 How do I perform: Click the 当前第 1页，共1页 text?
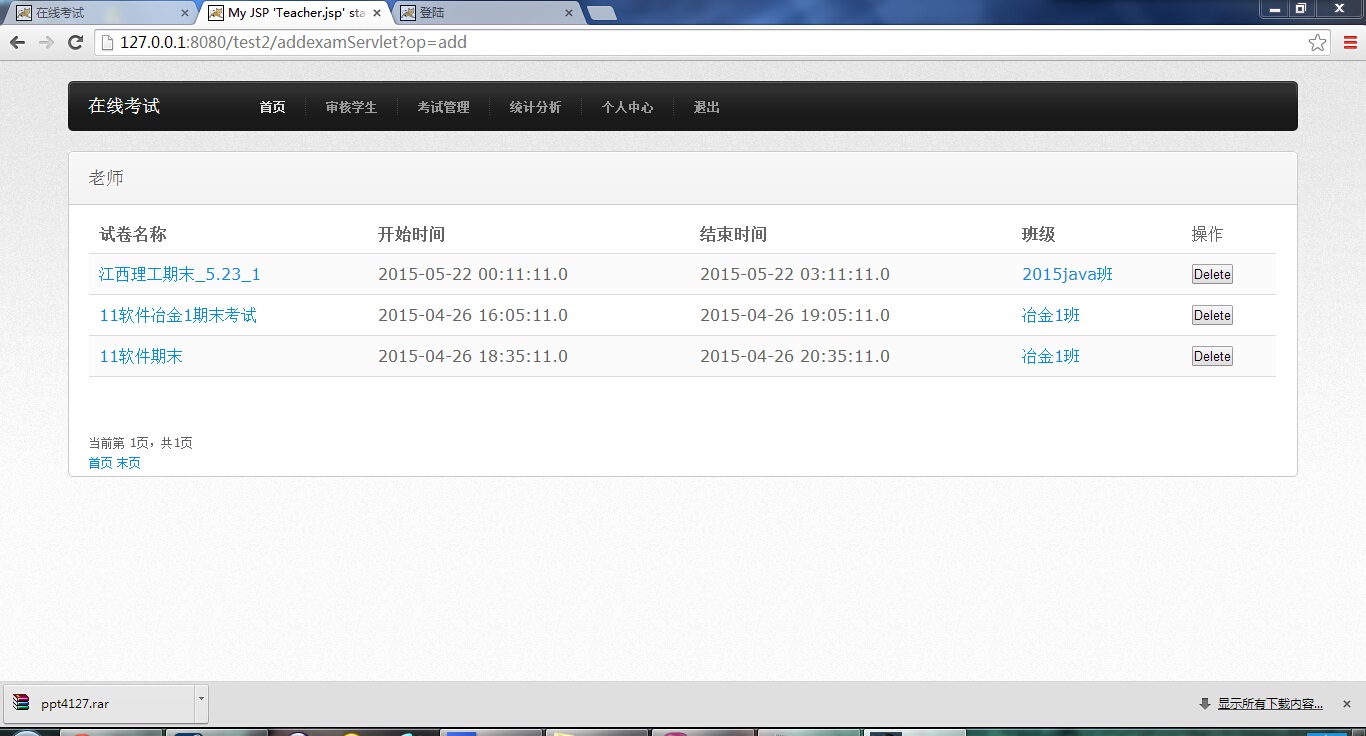[x=140, y=443]
